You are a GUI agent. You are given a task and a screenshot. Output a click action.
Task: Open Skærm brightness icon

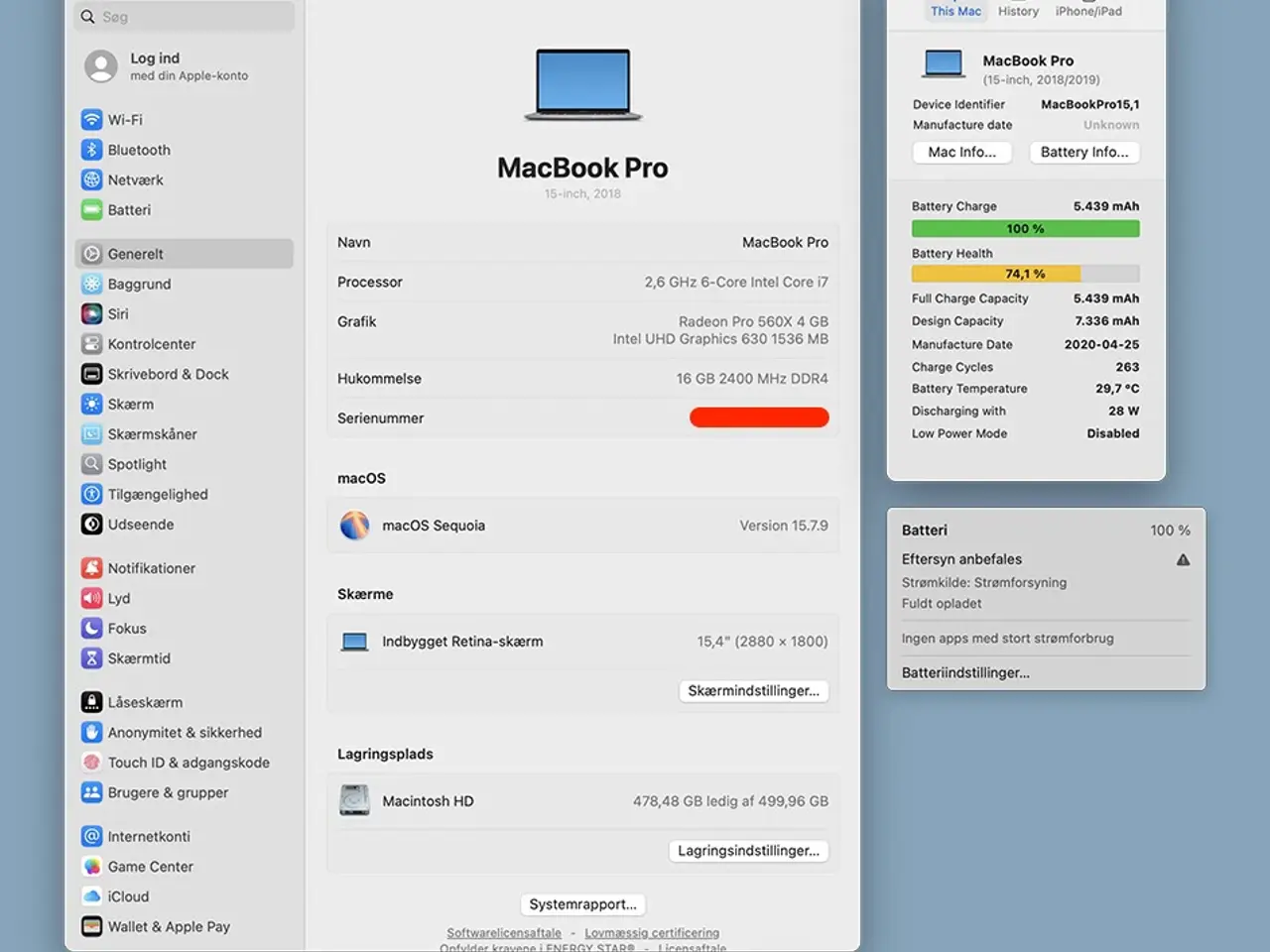pos(91,404)
